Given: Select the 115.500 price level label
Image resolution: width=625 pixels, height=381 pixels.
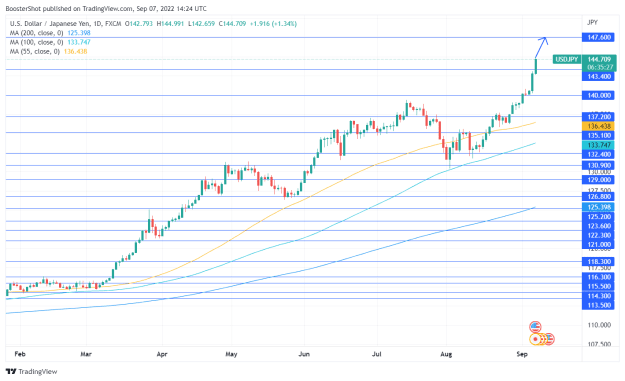Looking at the screenshot, I should click(599, 287).
